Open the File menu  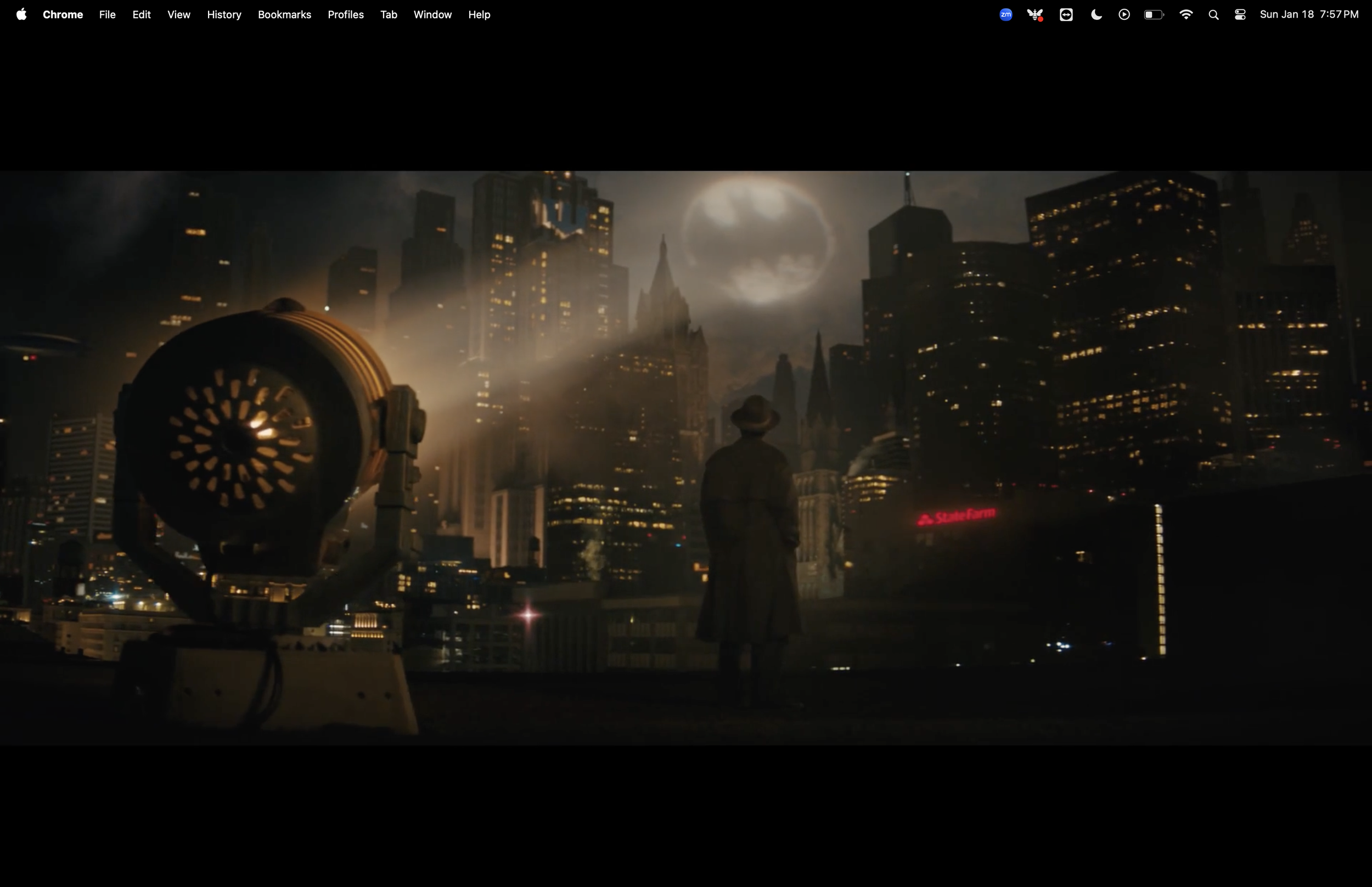(107, 14)
